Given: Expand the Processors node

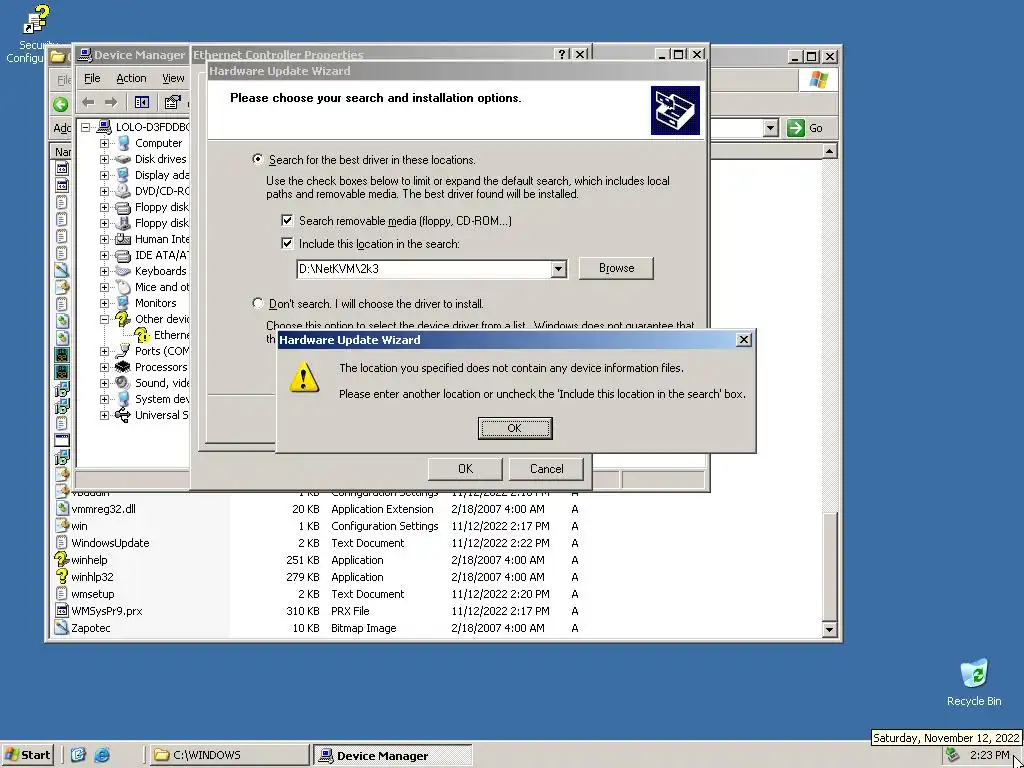Looking at the screenshot, I should [x=104, y=367].
